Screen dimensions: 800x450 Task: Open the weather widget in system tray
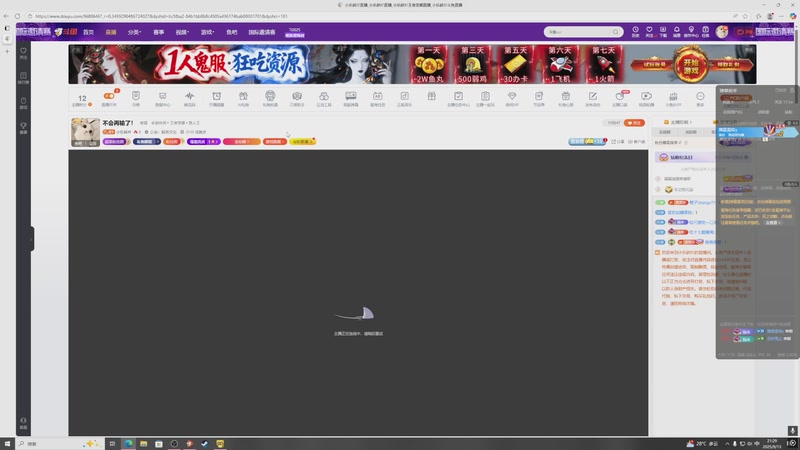pos(702,443)
